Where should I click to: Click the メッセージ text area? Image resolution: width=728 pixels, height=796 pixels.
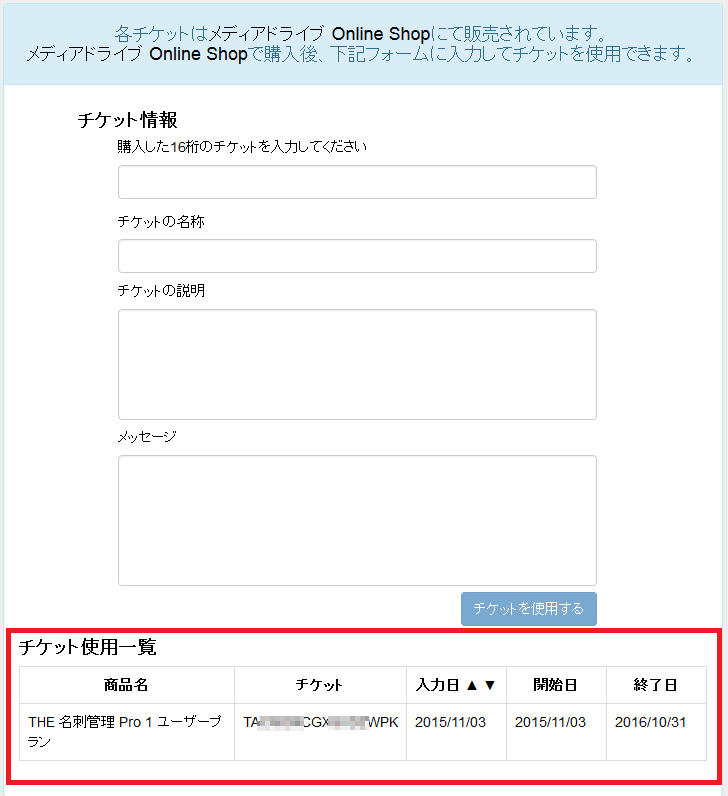357,520
